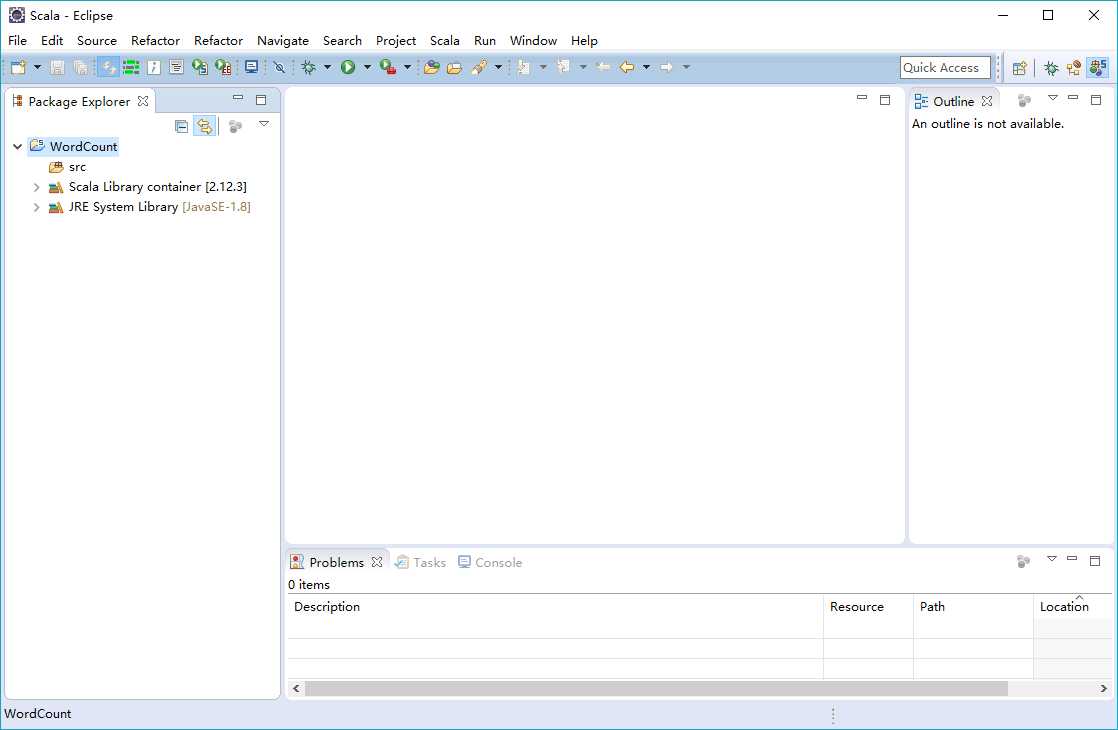Sort by the Resource column header
Image resolution: width=1118 pixels, height=730 pixels.
coord(868,607)
